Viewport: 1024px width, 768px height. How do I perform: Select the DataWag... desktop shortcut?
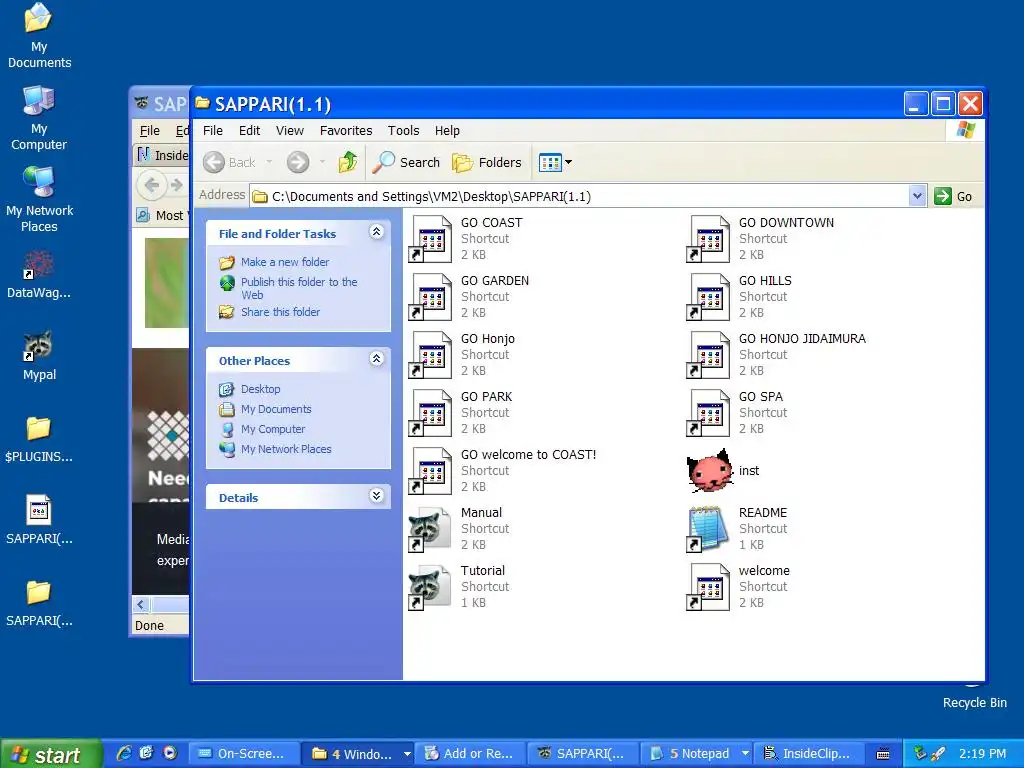click(39, 275)
